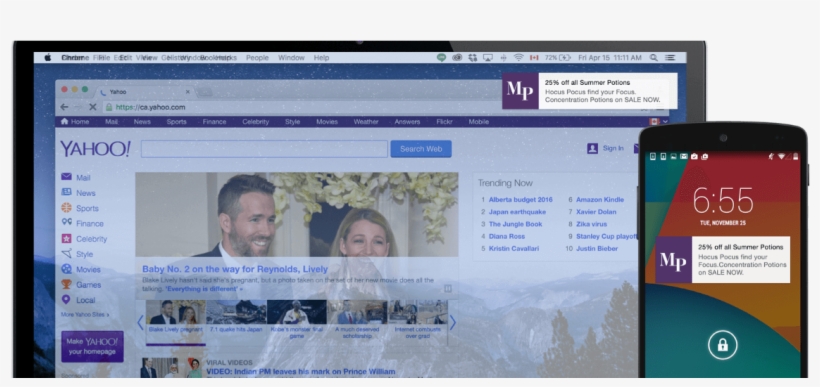820x387 pixels.
Task: Show previous carousel stories arrow
Action: [140, 323]
